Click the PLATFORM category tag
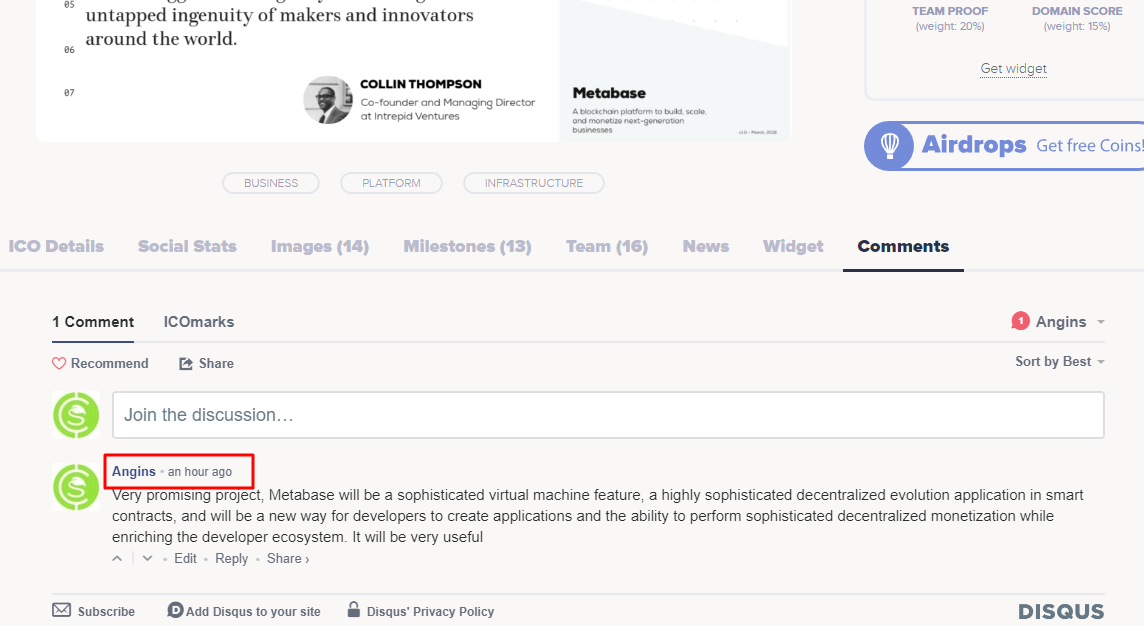 391,183
